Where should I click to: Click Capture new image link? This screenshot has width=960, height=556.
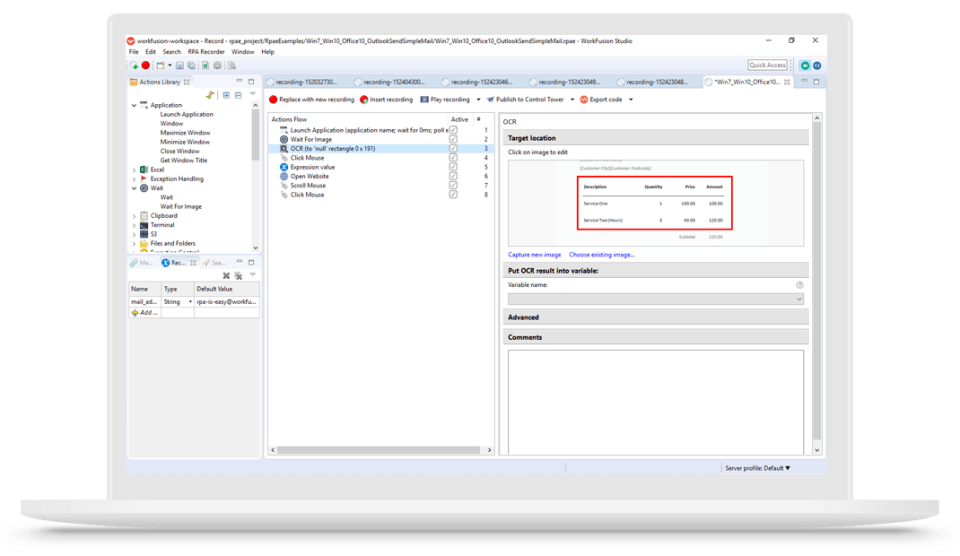(x=534, y=255)
